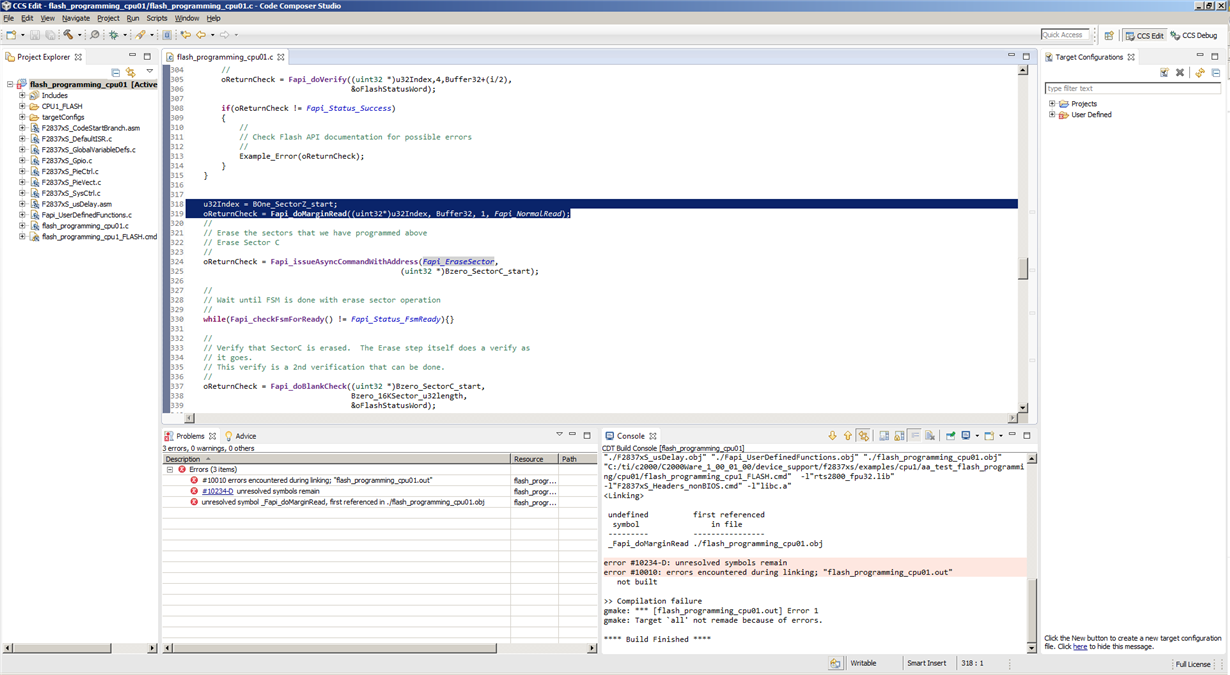Click Delete target configuration X icon
This screenshot has height=675, width=1230.
[x=1180, y=72]
